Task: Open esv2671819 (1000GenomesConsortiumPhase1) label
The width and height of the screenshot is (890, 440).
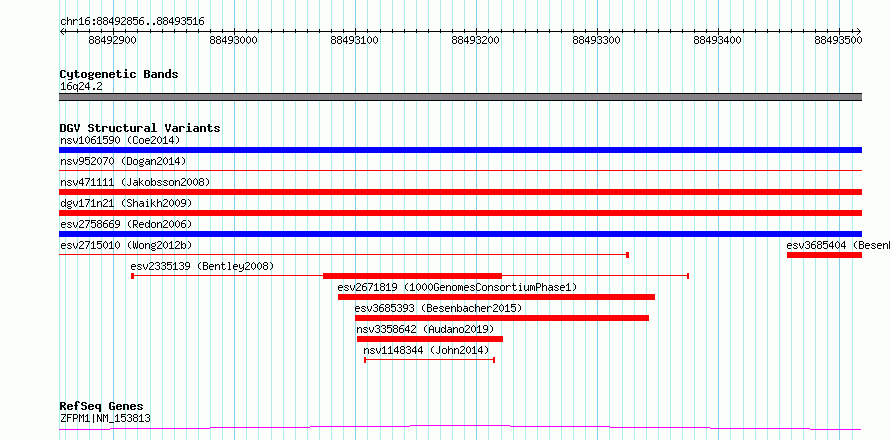Action: coord(457,287)
